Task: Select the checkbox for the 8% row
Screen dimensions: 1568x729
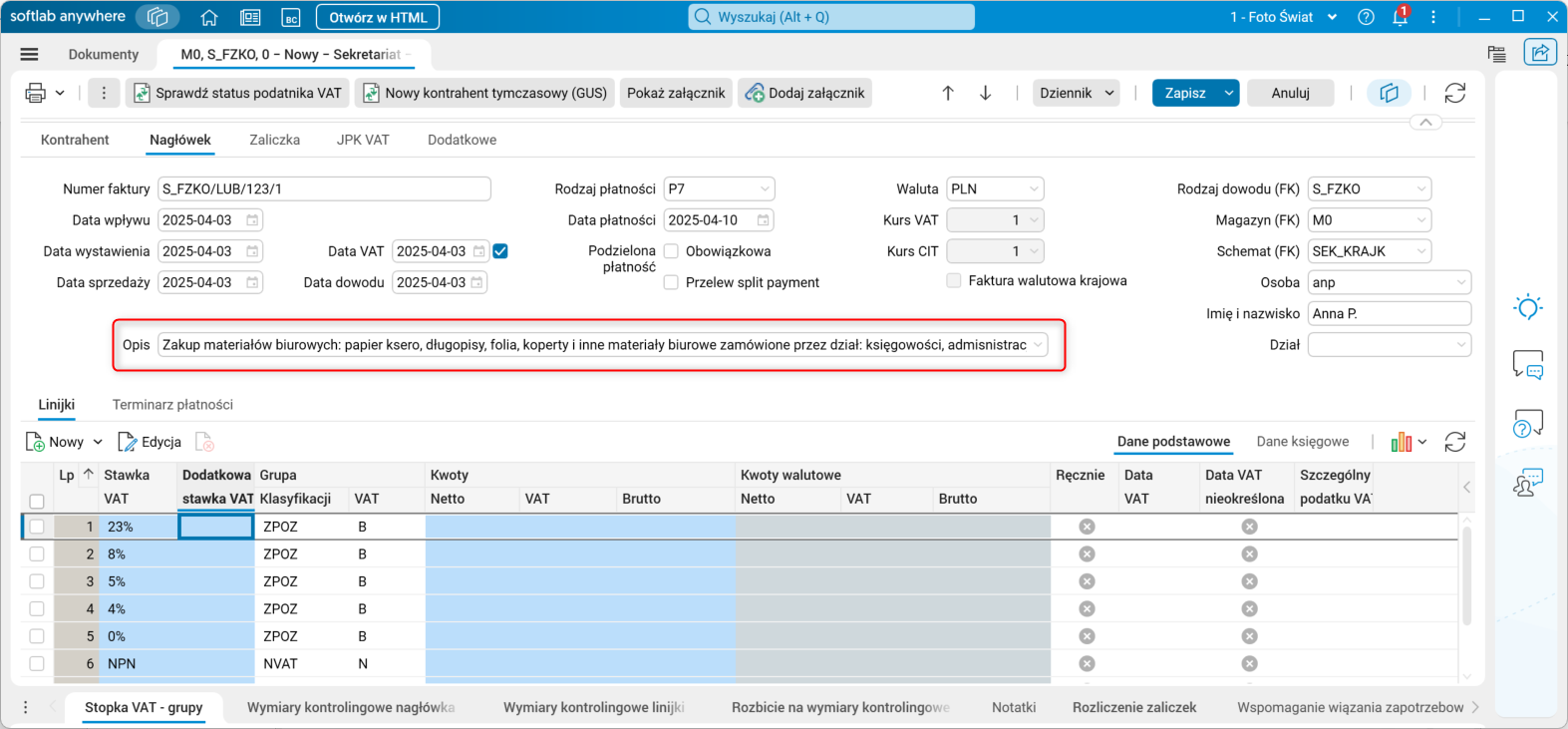Action: click(37, 553)
